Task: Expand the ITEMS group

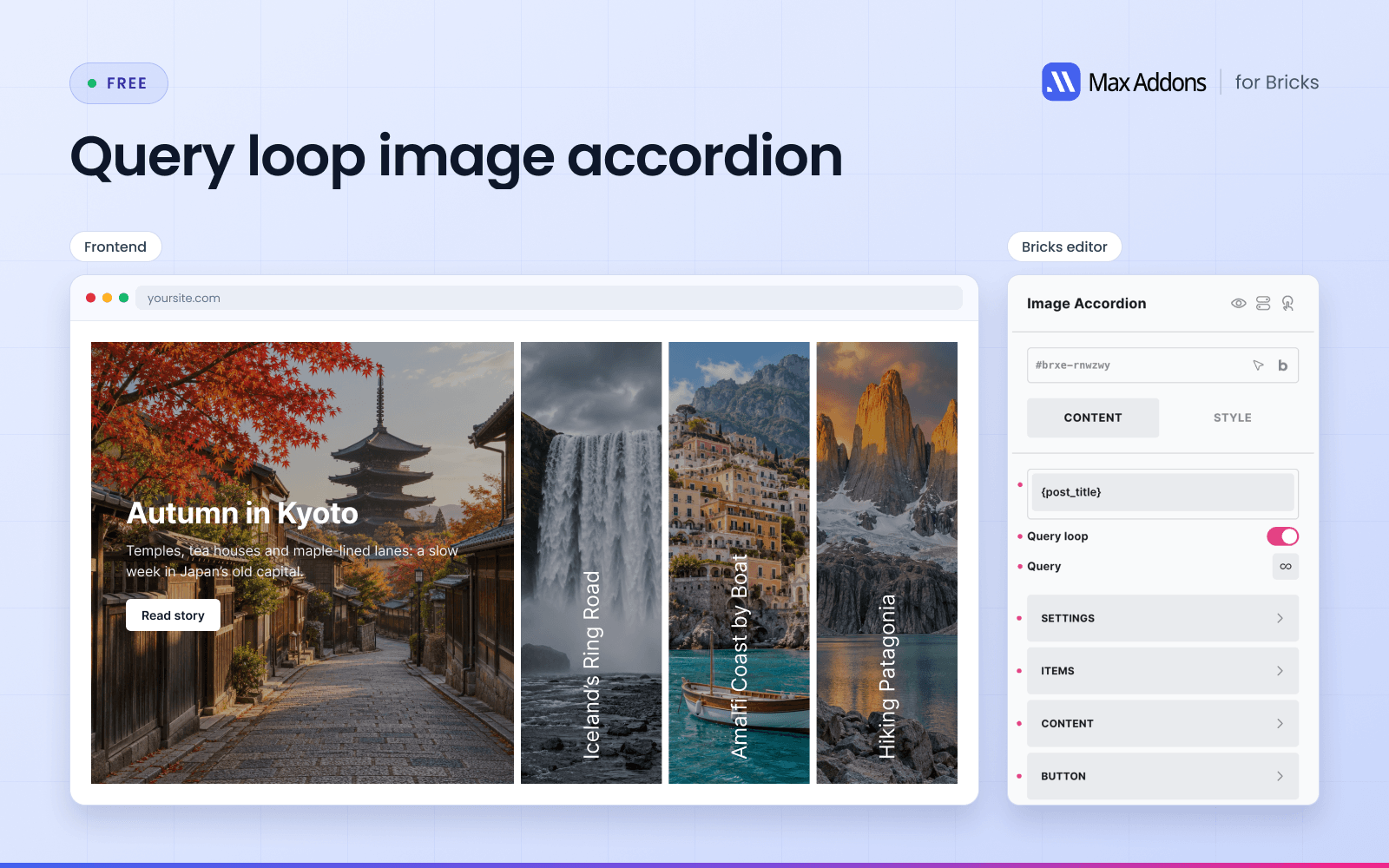Action: [1162, 671]
